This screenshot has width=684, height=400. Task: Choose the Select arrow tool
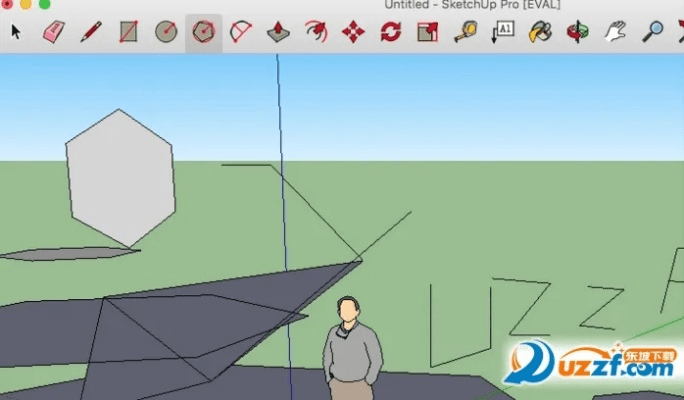click(16, 32)
